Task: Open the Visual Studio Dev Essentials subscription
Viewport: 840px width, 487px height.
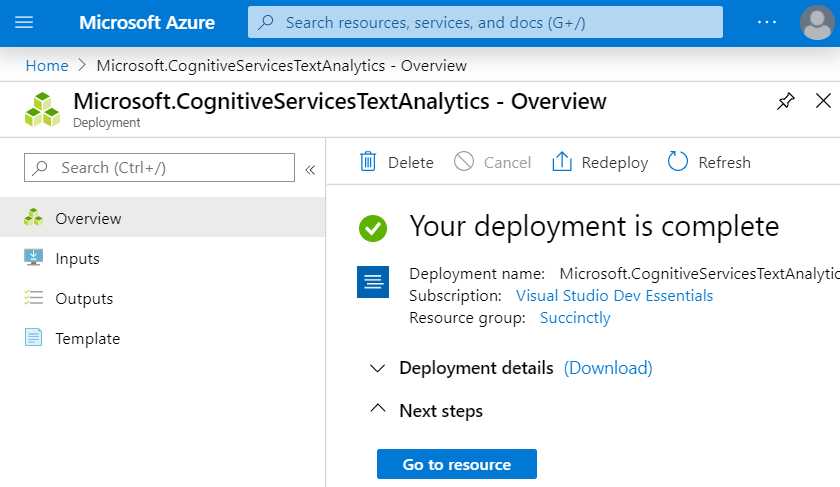Action: click(614, 296)
